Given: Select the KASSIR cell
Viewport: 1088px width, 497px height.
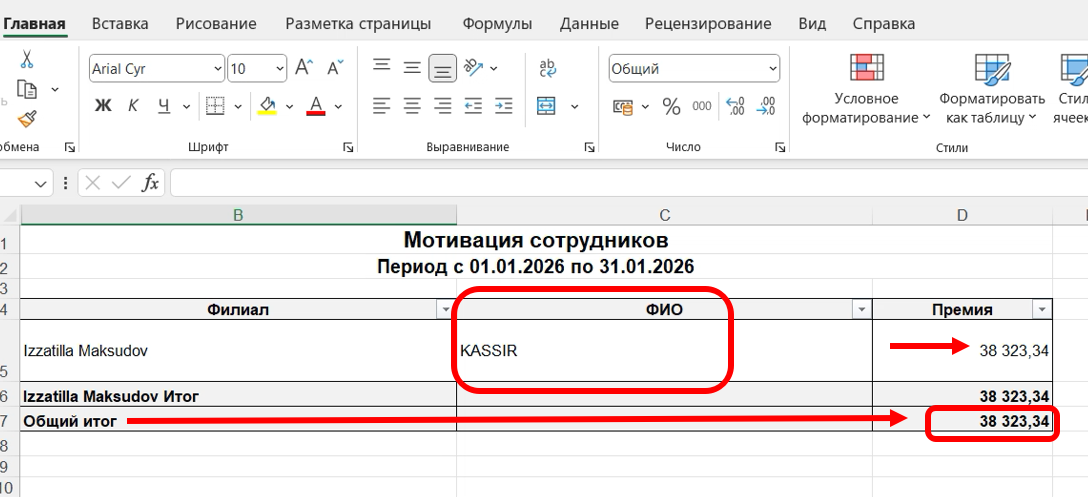Looking at the screenshot, I should click(x=664, y=351).
